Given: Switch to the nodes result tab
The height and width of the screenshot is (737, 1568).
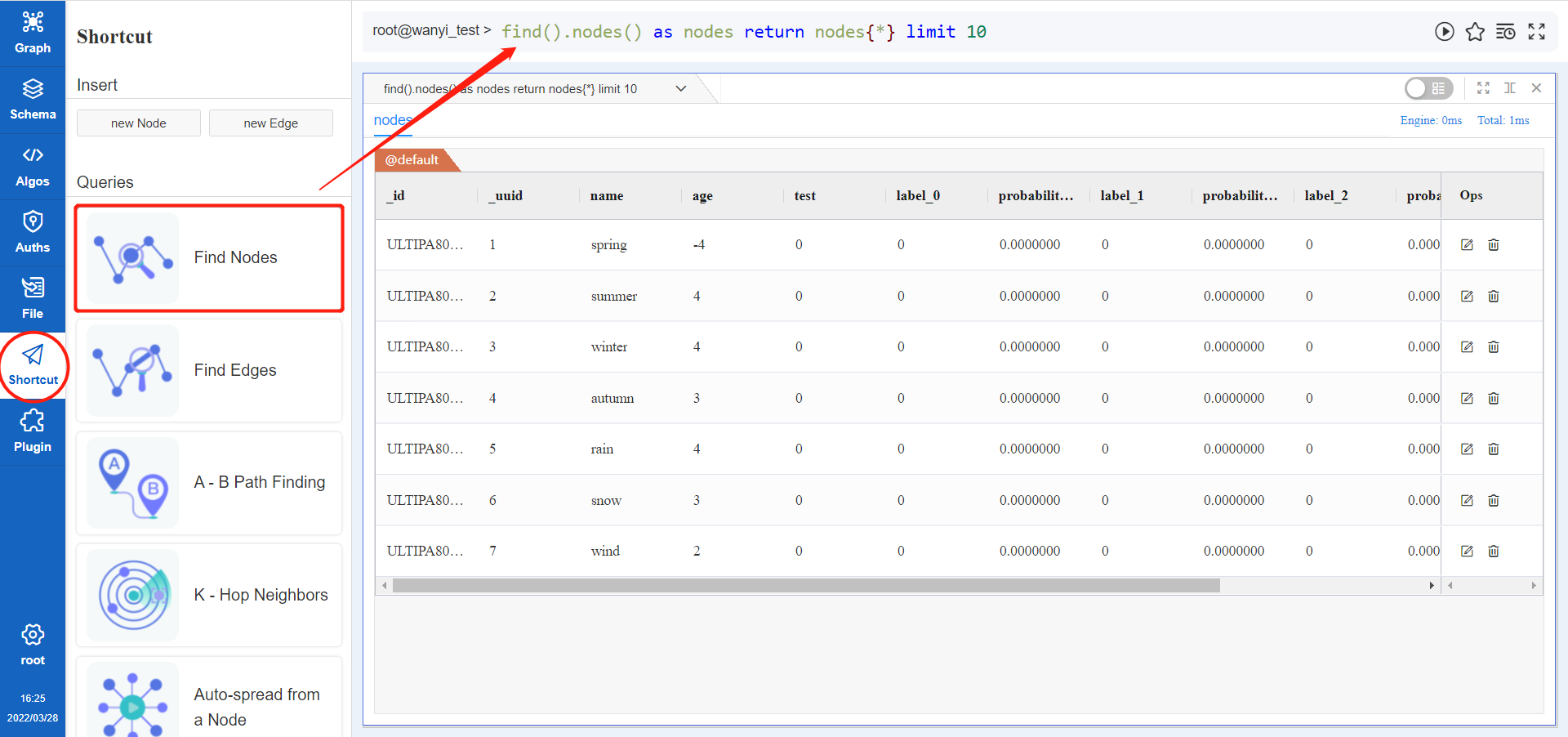Looking at the screenshot, I should coord(393,120).
